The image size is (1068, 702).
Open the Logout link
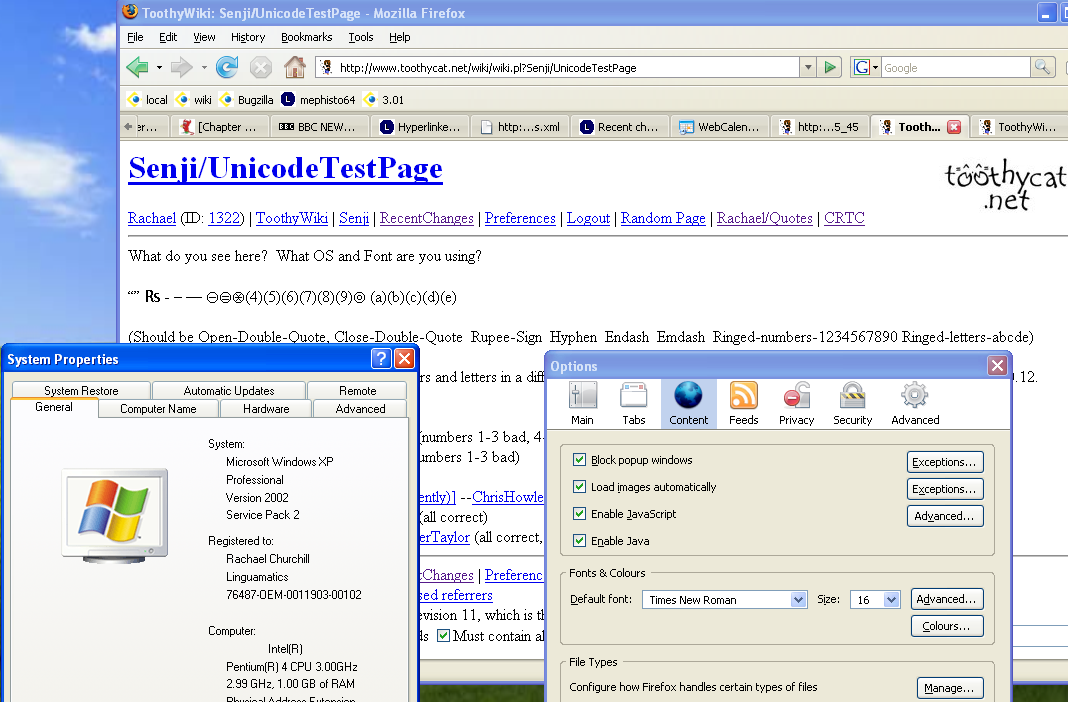[x=588, y=218]
